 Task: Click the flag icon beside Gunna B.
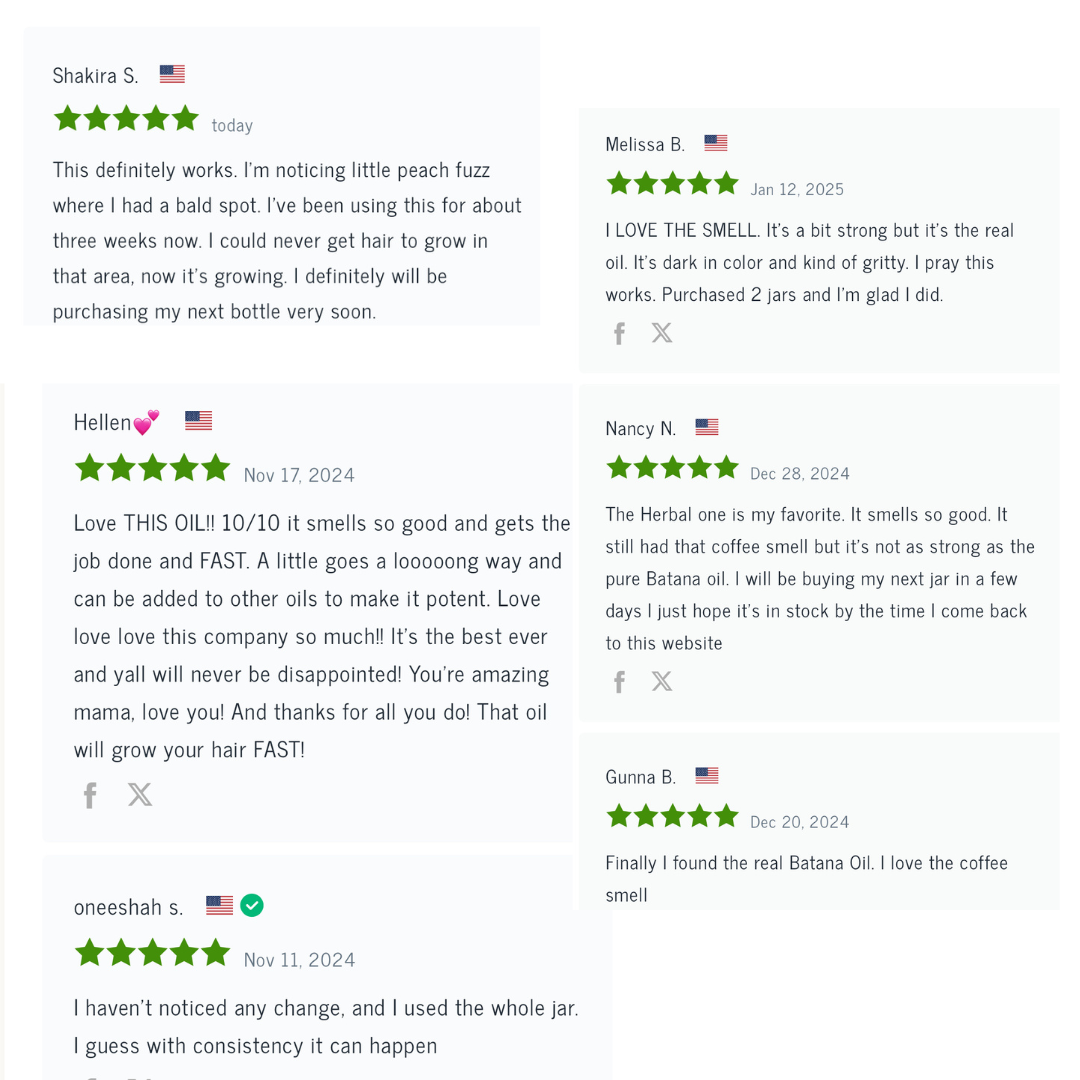pos(707,775)
